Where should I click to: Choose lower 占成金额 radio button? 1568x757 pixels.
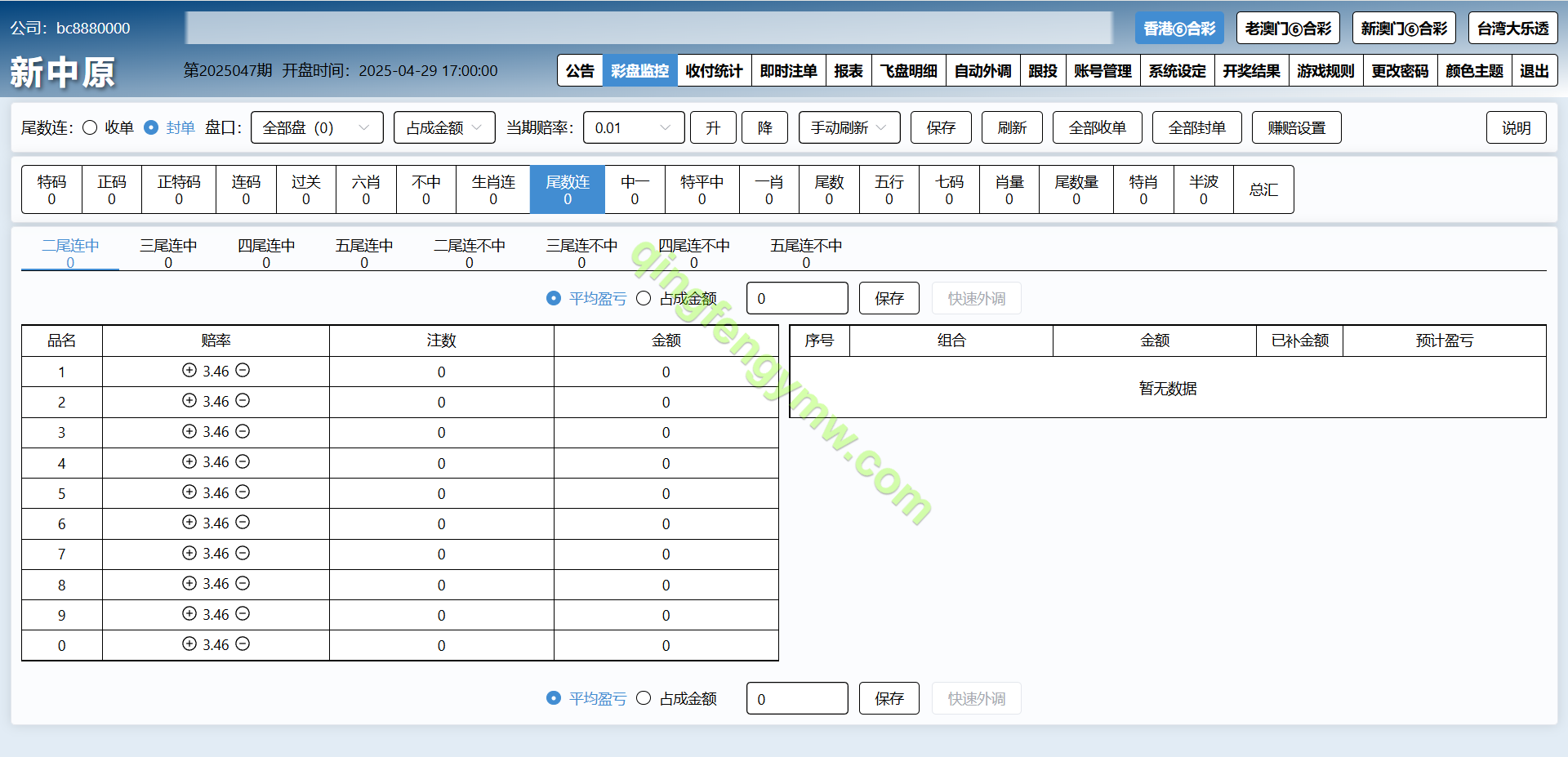point(644,698)
